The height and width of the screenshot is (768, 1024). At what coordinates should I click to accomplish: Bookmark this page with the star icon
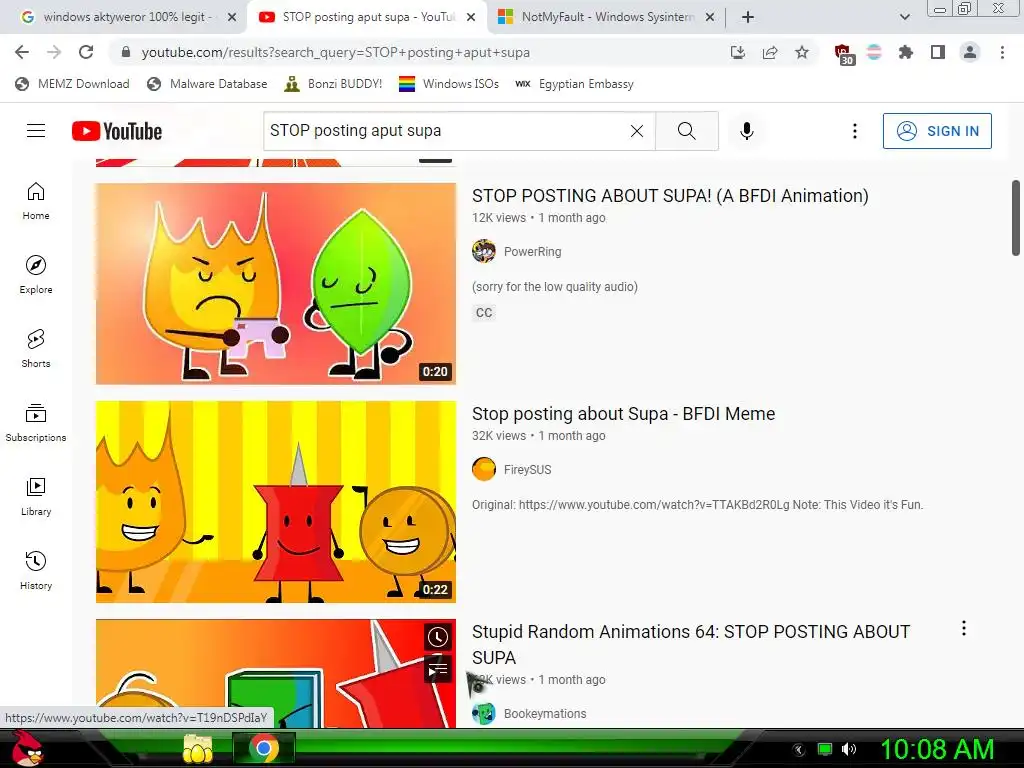802,52
